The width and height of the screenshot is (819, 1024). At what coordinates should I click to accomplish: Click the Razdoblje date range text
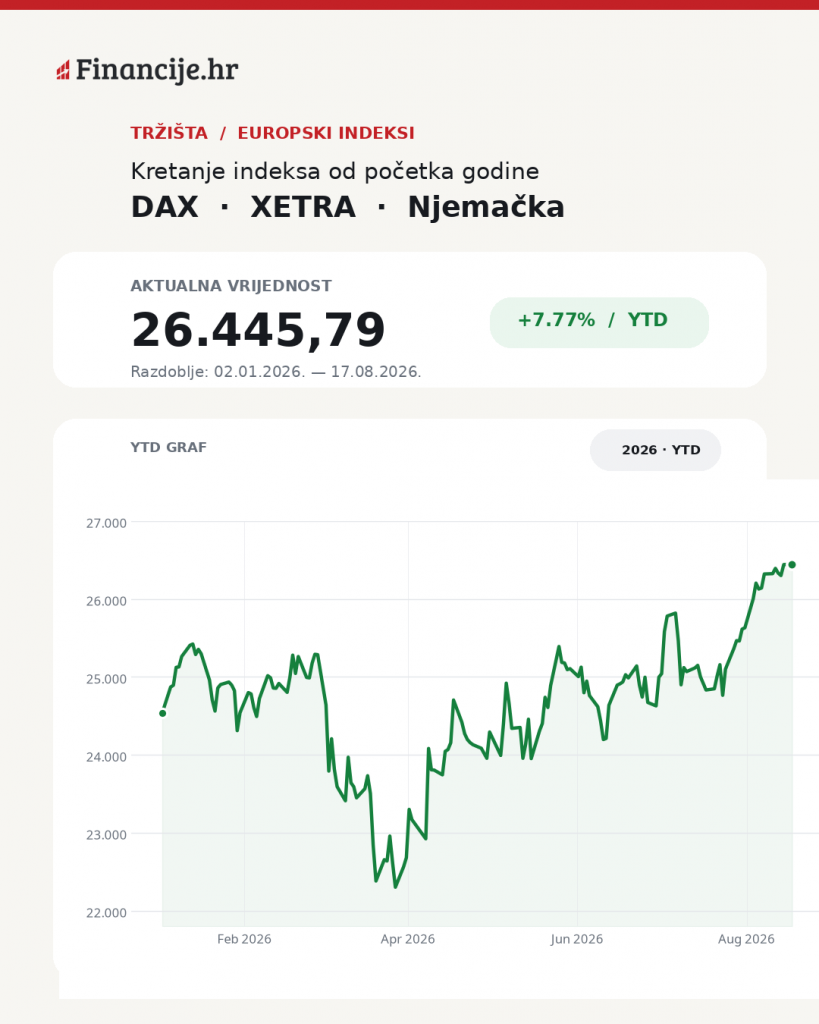[276, 372]
